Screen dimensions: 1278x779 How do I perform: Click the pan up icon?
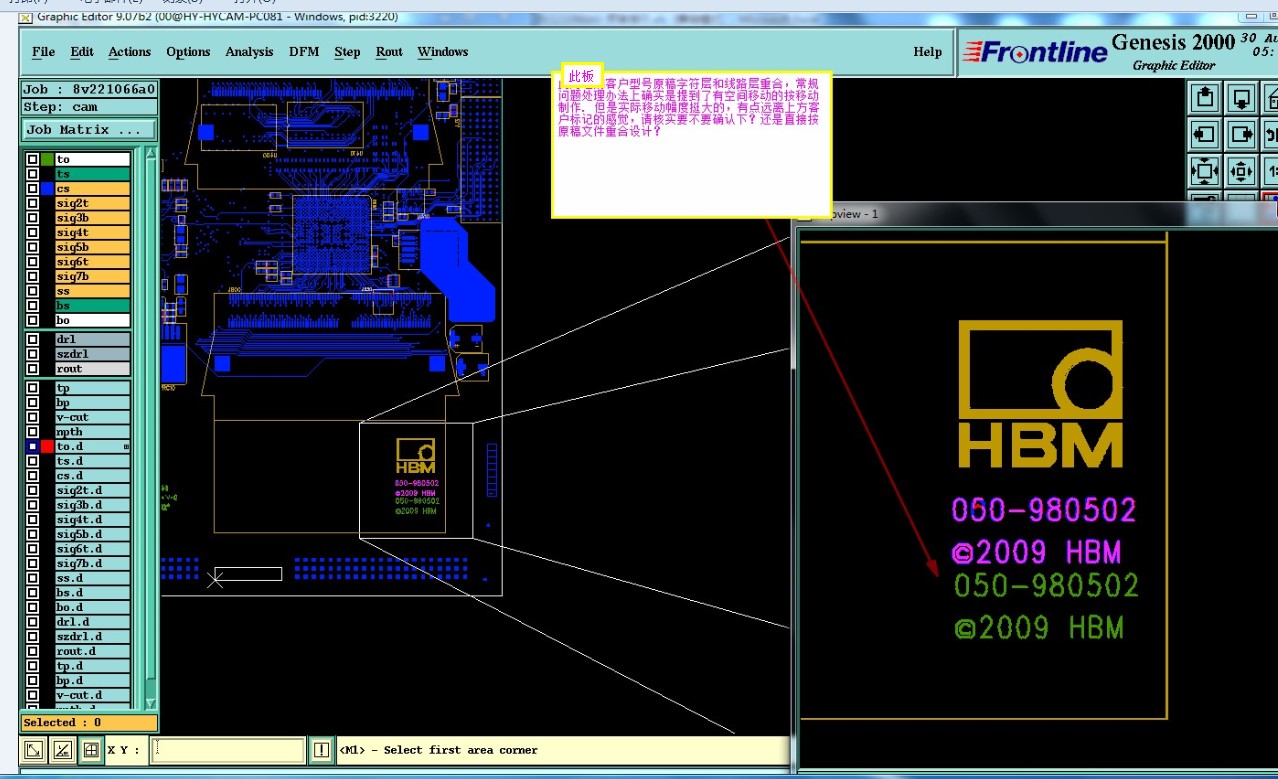click(x=1205, y=98)
